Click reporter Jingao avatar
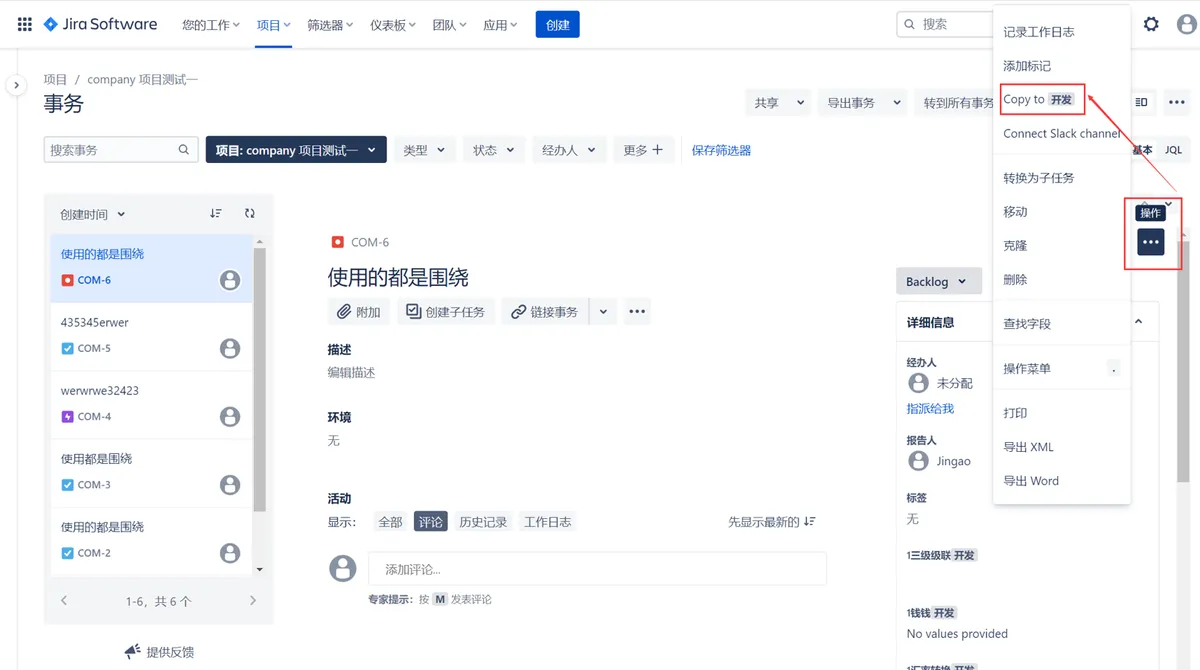The height and width of the screenshot is (670, 1200). 918,461
